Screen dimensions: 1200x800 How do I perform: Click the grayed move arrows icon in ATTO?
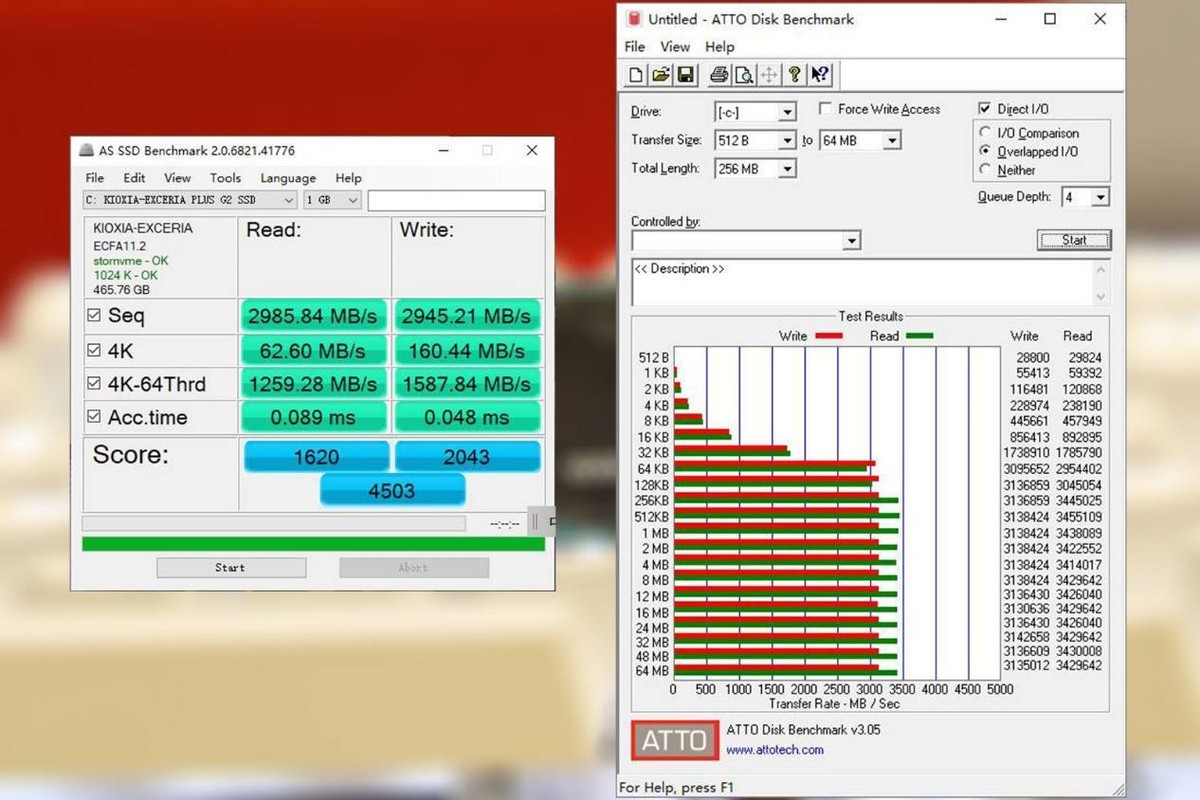pyautogui.click(x=769, y=75)
